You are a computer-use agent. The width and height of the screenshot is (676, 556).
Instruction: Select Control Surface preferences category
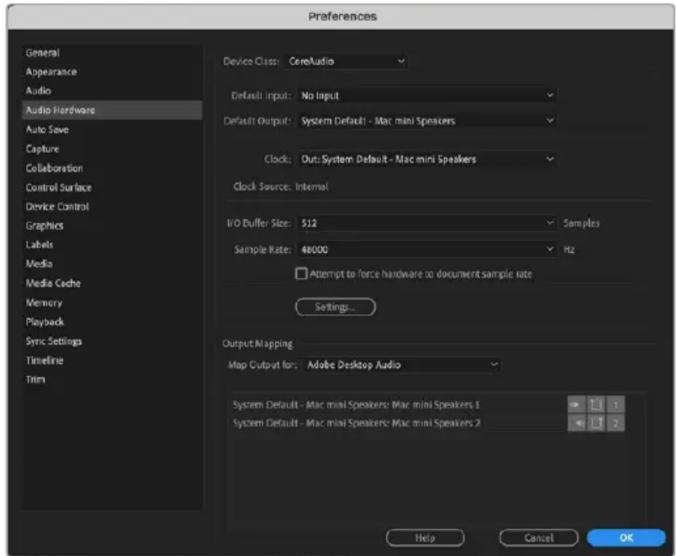(112, 187)
